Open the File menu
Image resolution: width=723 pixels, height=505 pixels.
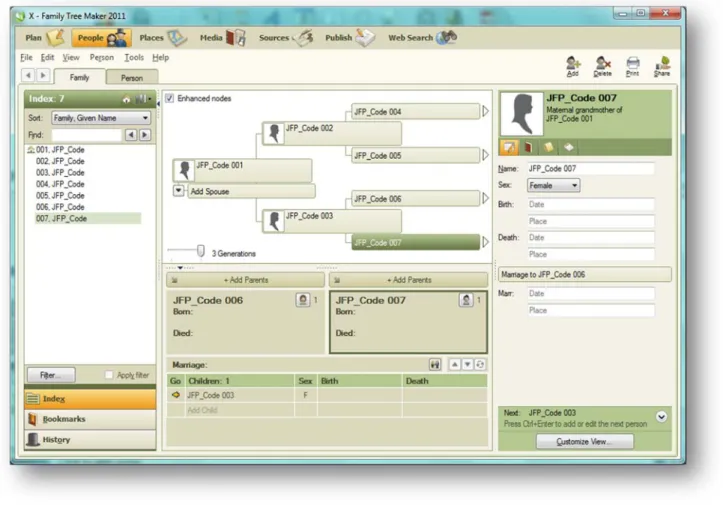(26, 58)
